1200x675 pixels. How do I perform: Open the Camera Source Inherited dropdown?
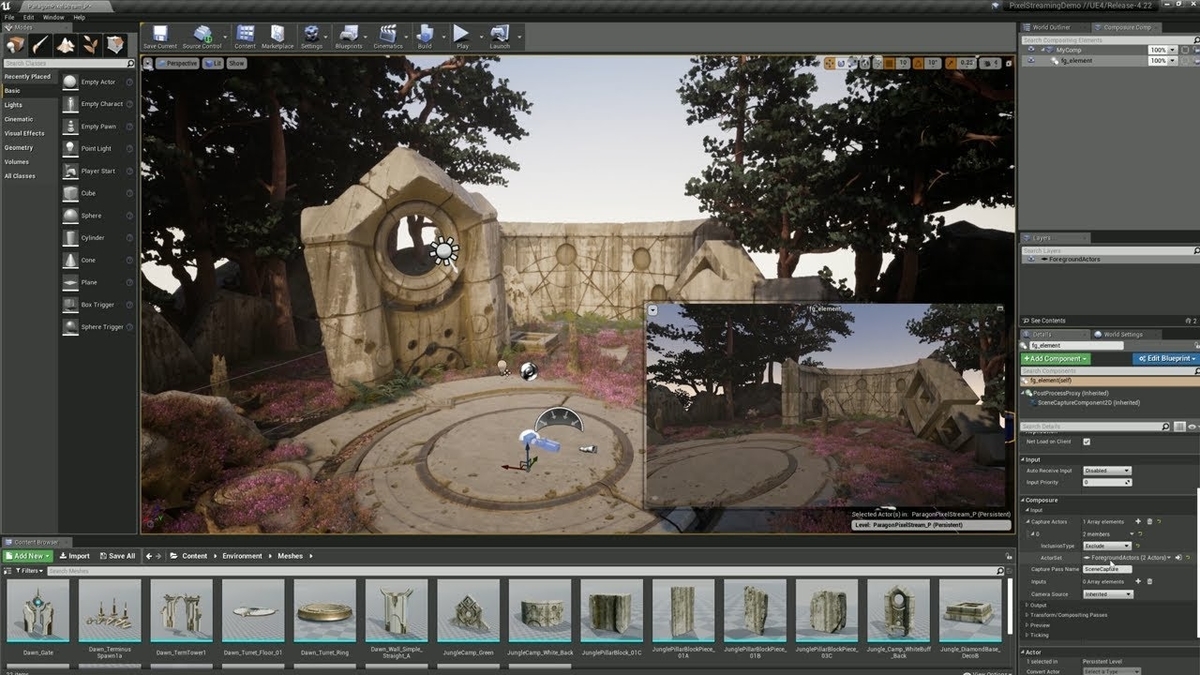point(1107,594)
